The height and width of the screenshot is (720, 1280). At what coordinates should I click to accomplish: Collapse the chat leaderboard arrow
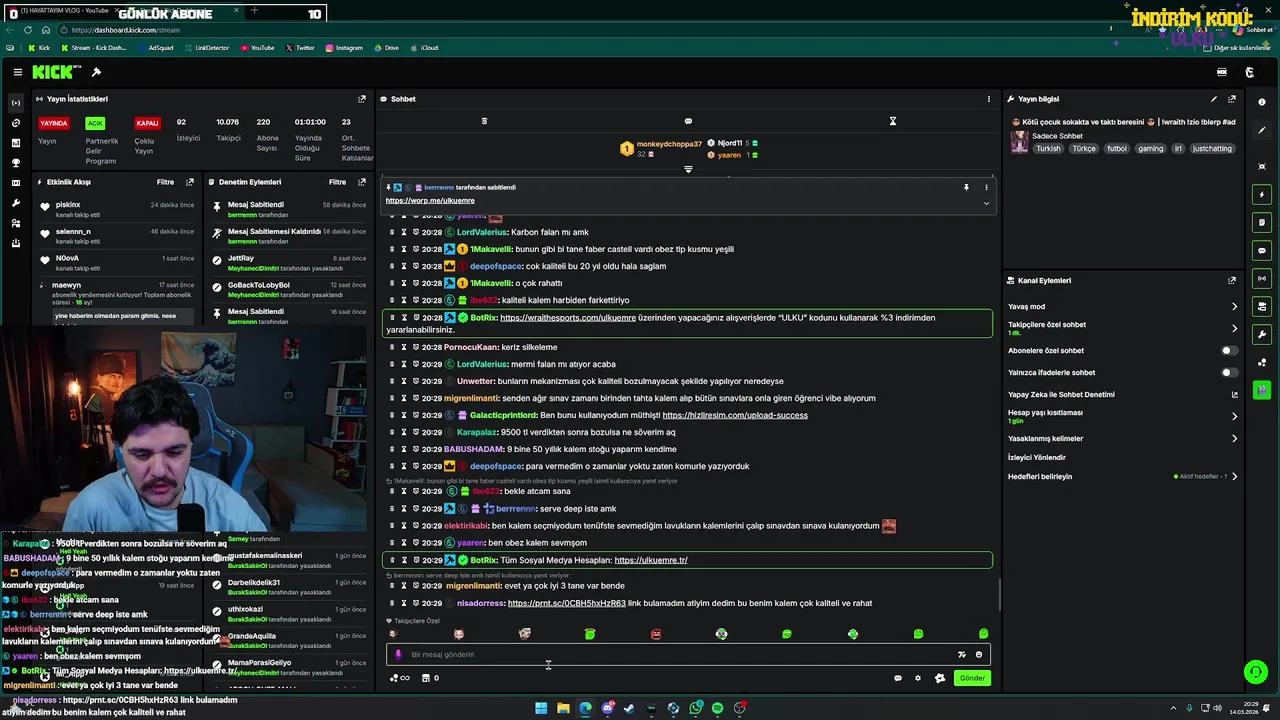pyautogui.click(x=688, y=169)
